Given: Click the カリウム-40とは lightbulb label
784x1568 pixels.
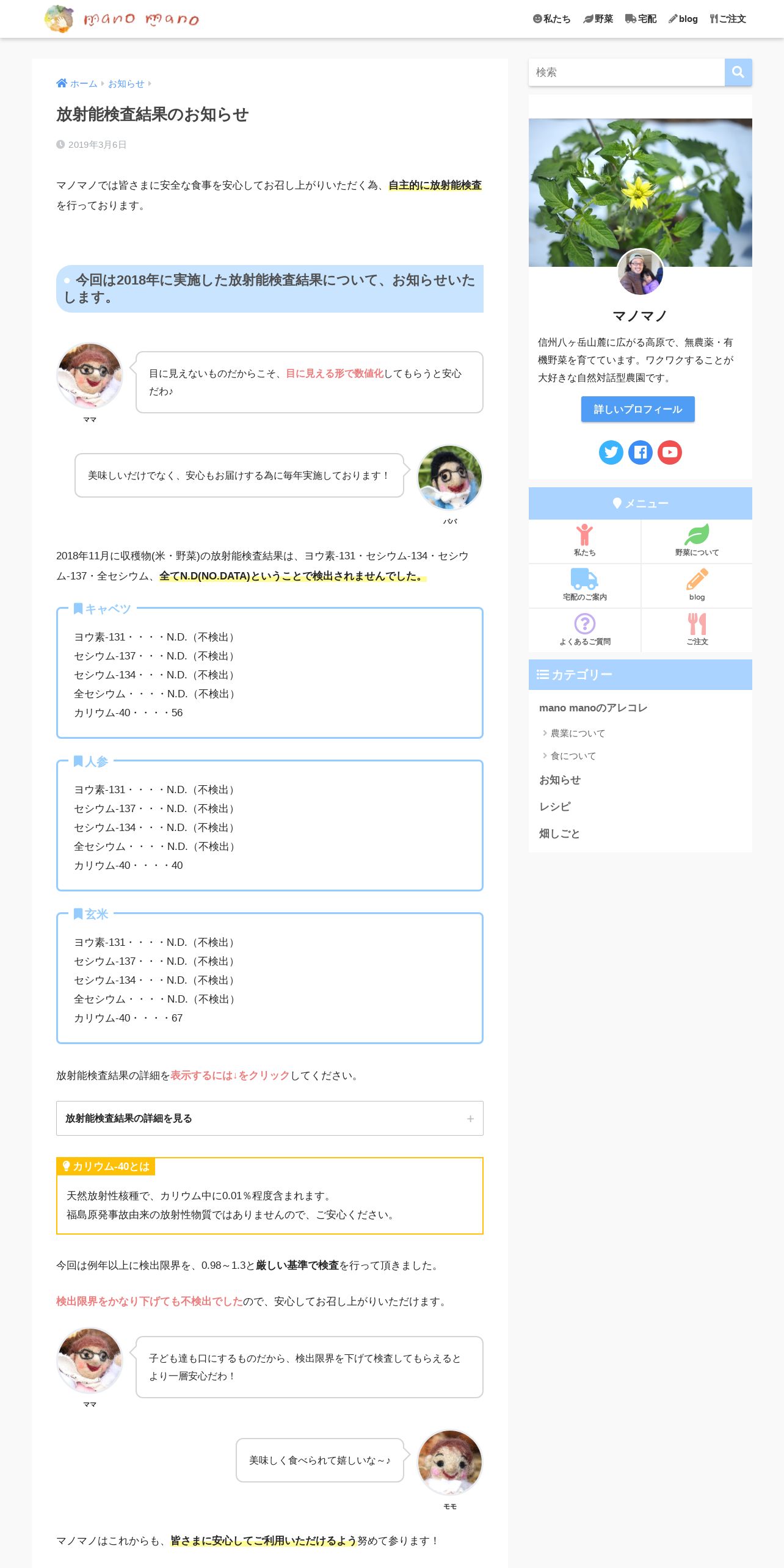Looking at the screenshot, I should (106, 1166).
